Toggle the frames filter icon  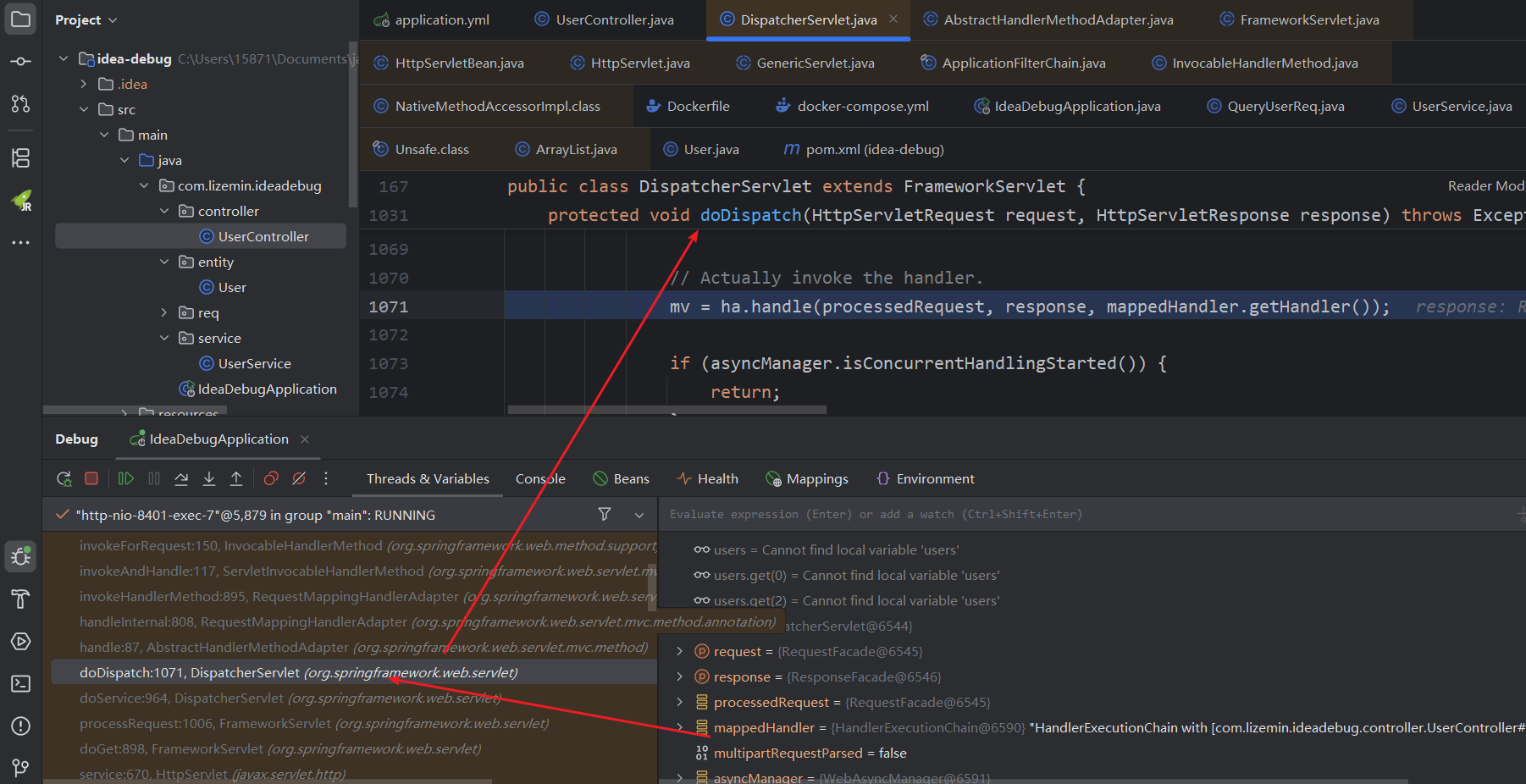coord(605,515)
